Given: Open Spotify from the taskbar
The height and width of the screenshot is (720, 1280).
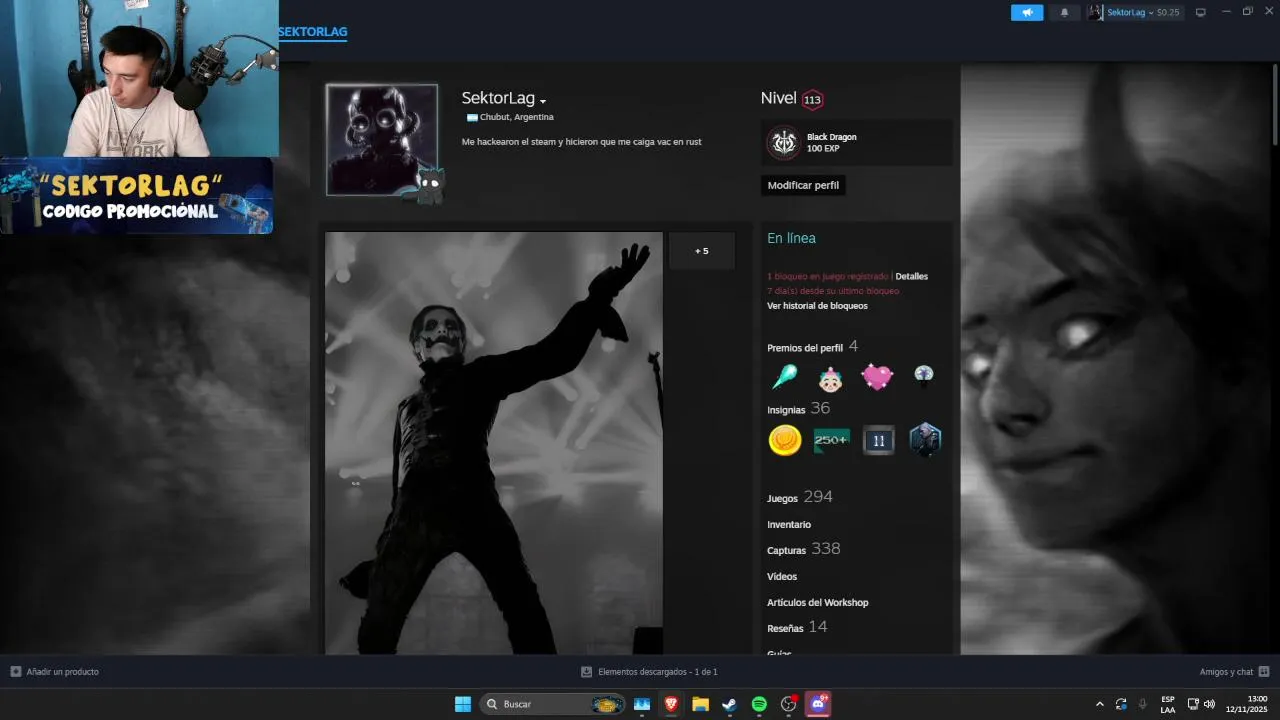Looking at the screenshot, I should (759, 704).
